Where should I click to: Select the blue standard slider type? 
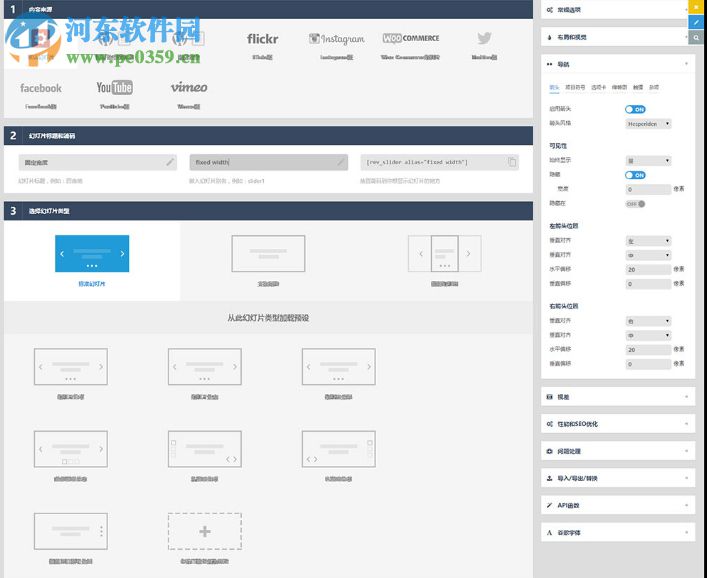pos(92,253)
